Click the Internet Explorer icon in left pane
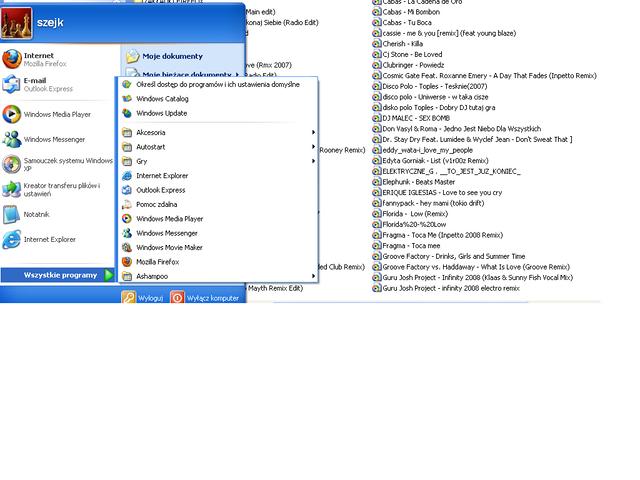The height and width of the screenshot is (480, 640). point(11,239)
